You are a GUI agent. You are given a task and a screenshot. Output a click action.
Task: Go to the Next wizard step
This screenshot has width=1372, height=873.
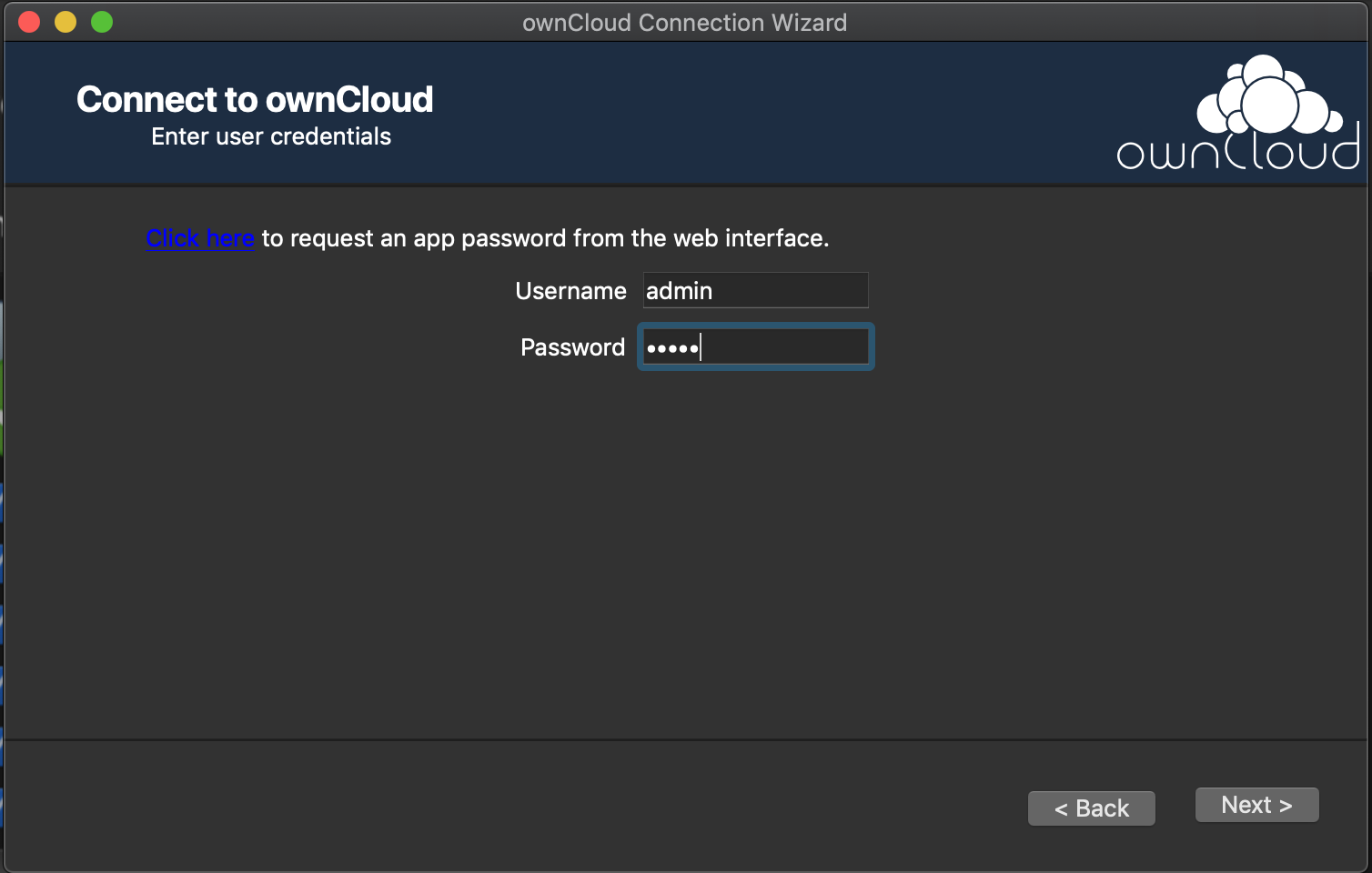(x=1256, y=805)
